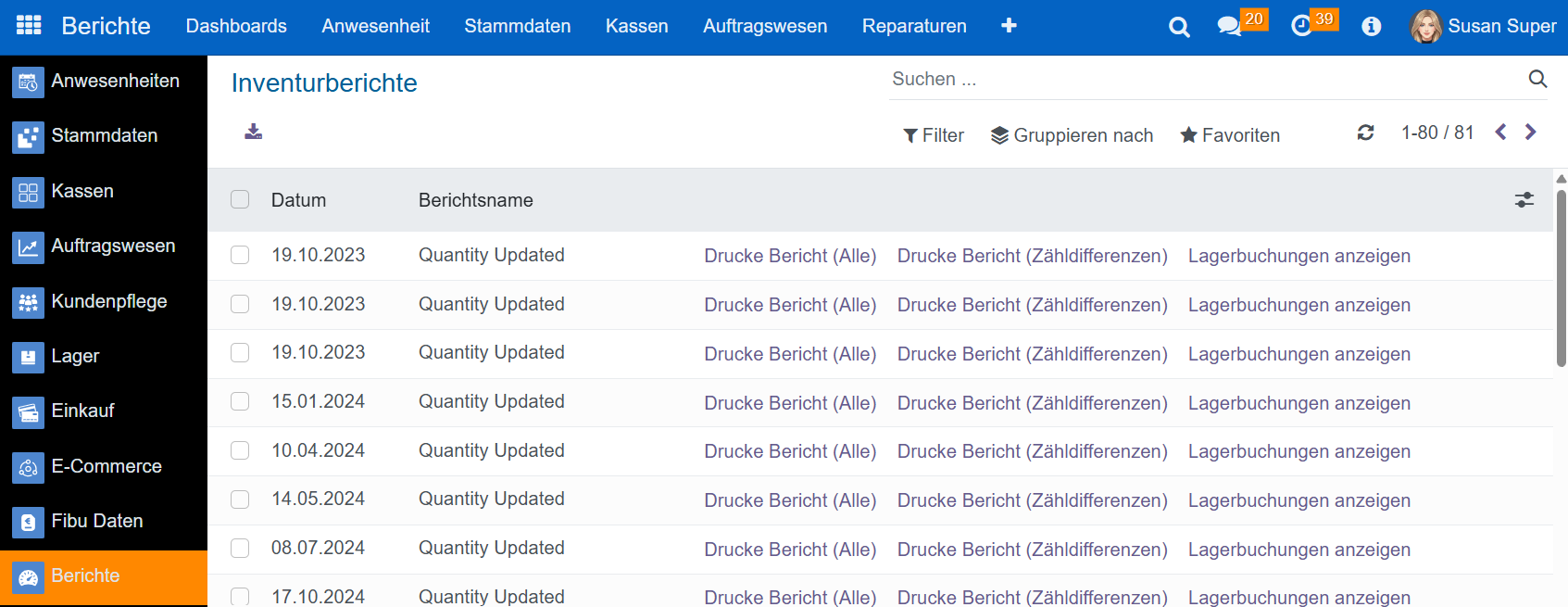Click the search magnifier in the Suchen field
1568x607 pixels.
point(1537,79)
